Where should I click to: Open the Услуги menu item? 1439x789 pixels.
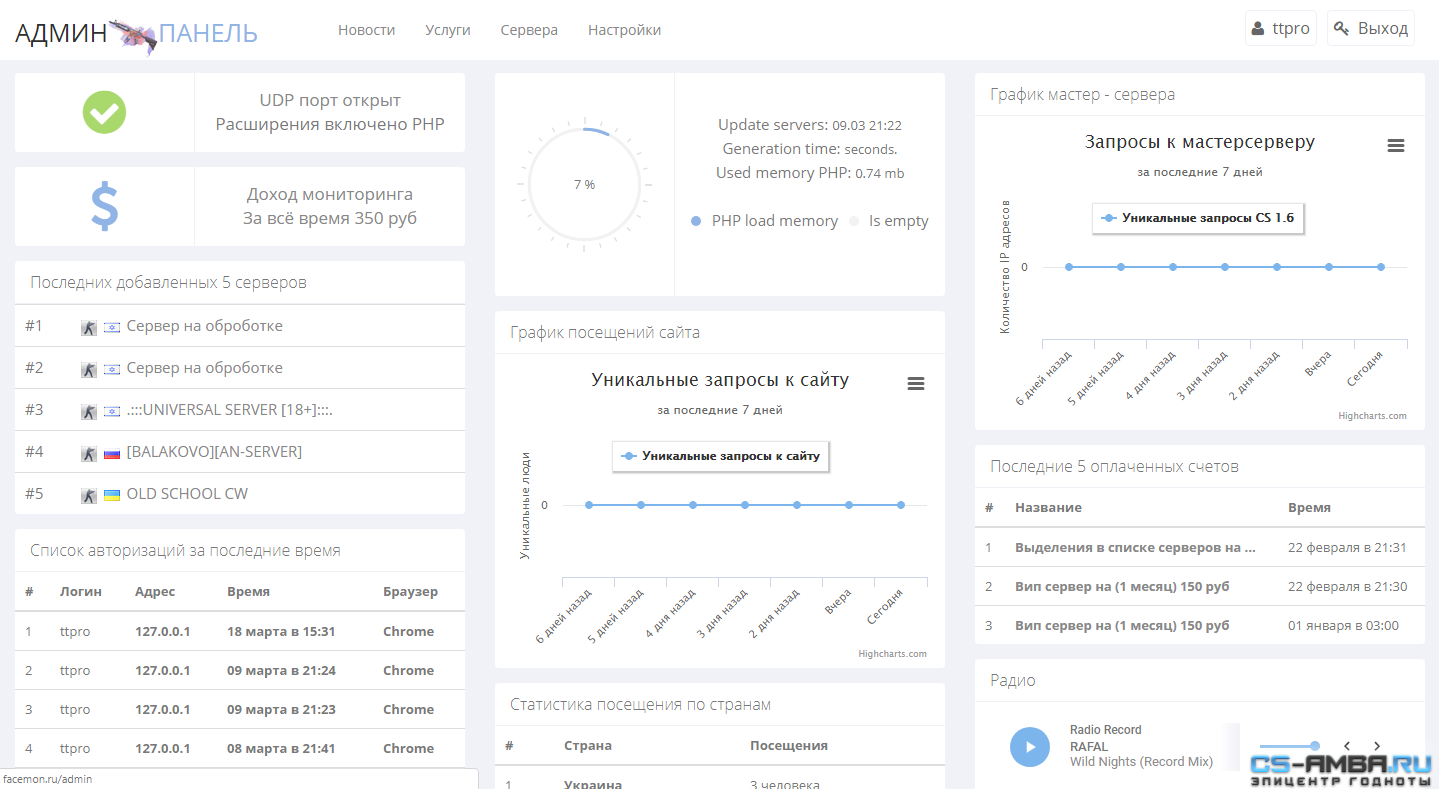447,30
